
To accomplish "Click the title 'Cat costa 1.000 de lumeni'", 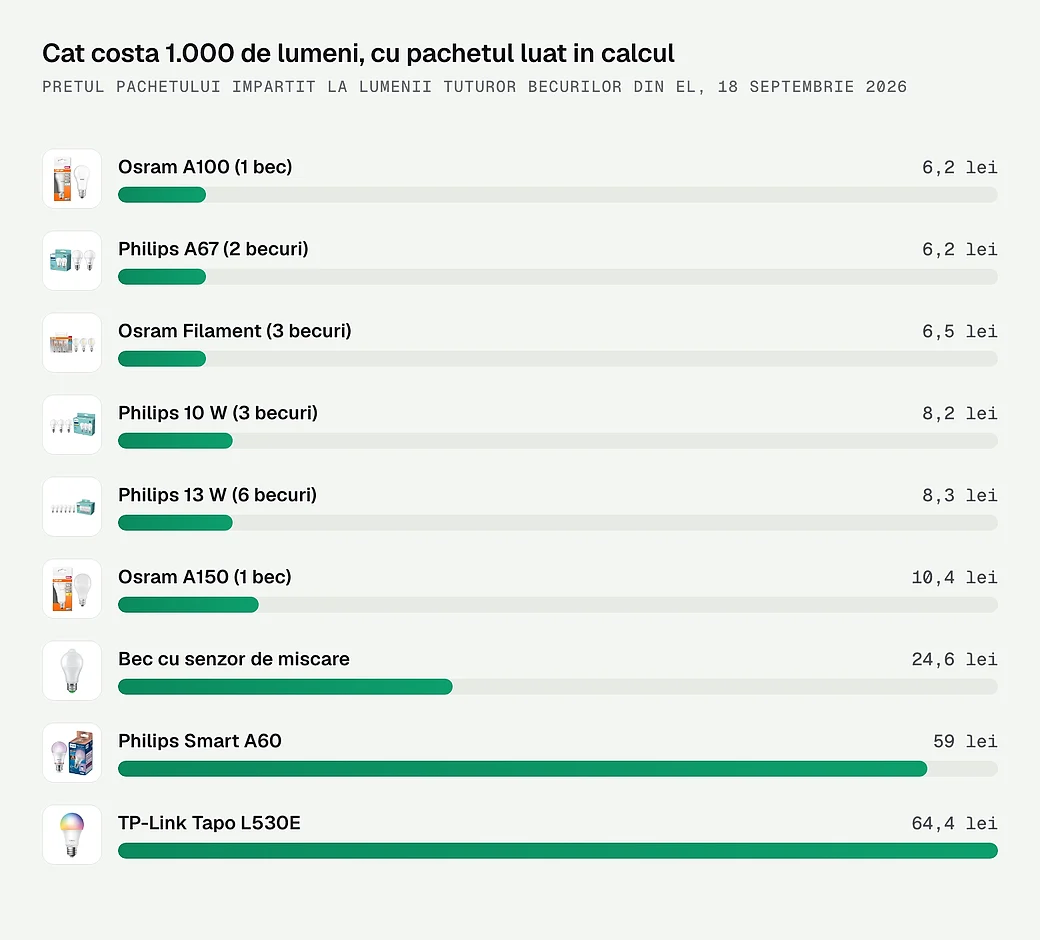I will pyautogui.click(x=203, y=54).
